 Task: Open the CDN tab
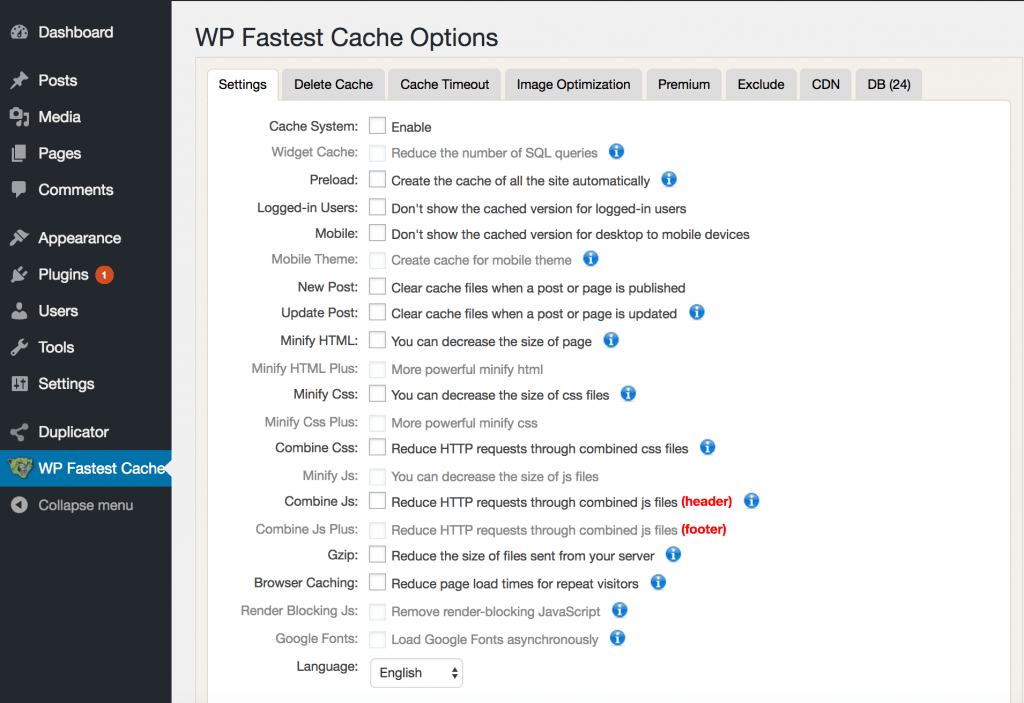tap(825, 84)
